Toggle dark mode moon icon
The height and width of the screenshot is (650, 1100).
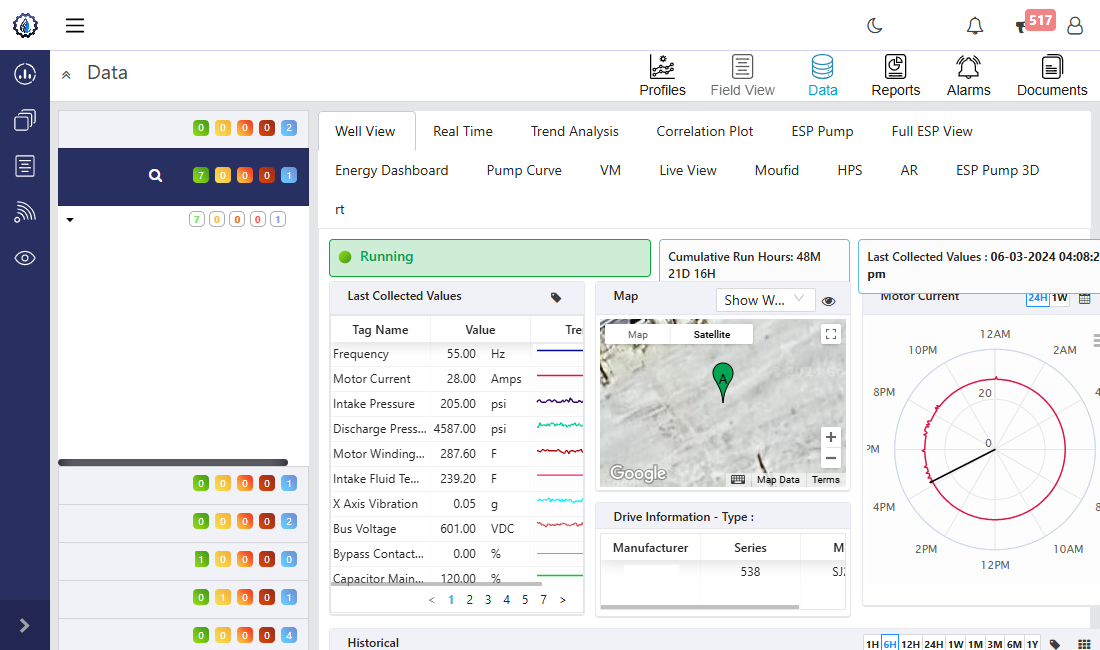[874, 26]
